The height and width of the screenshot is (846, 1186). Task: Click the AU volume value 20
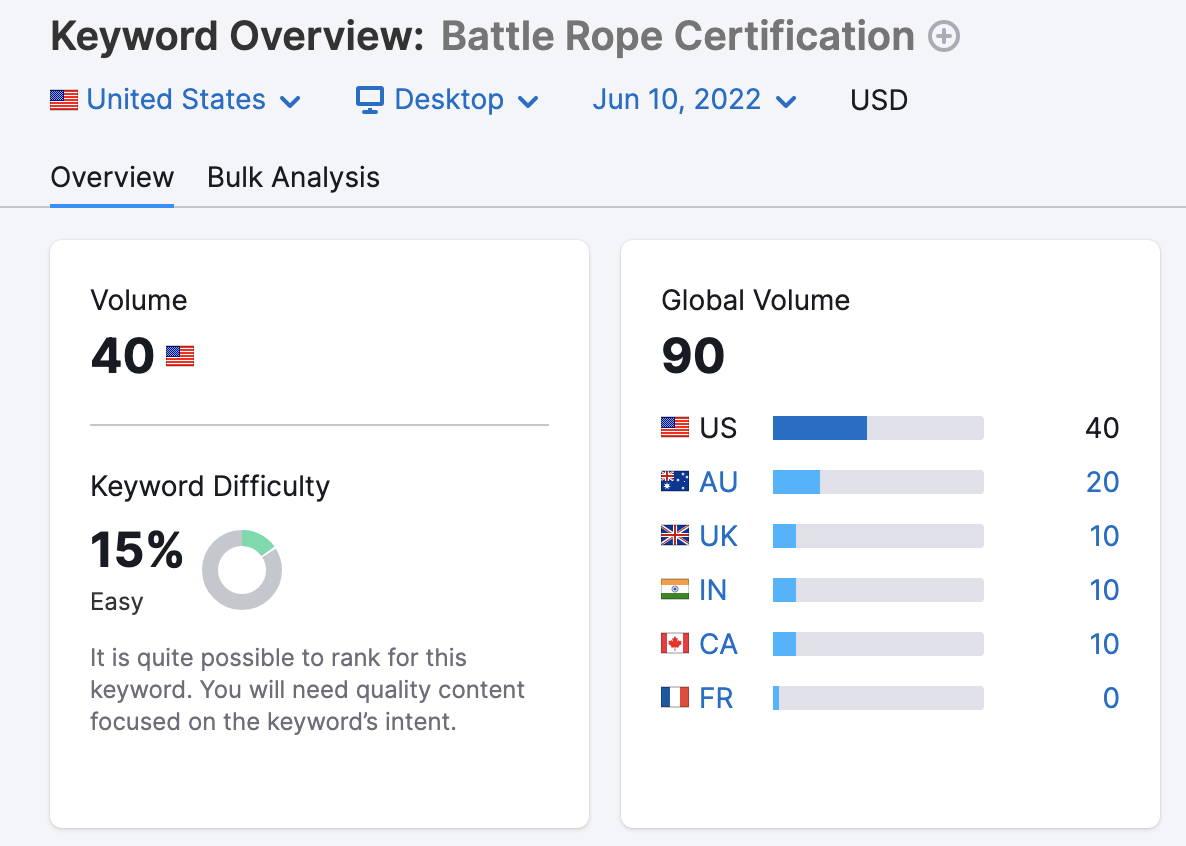tap(1102, 482)
